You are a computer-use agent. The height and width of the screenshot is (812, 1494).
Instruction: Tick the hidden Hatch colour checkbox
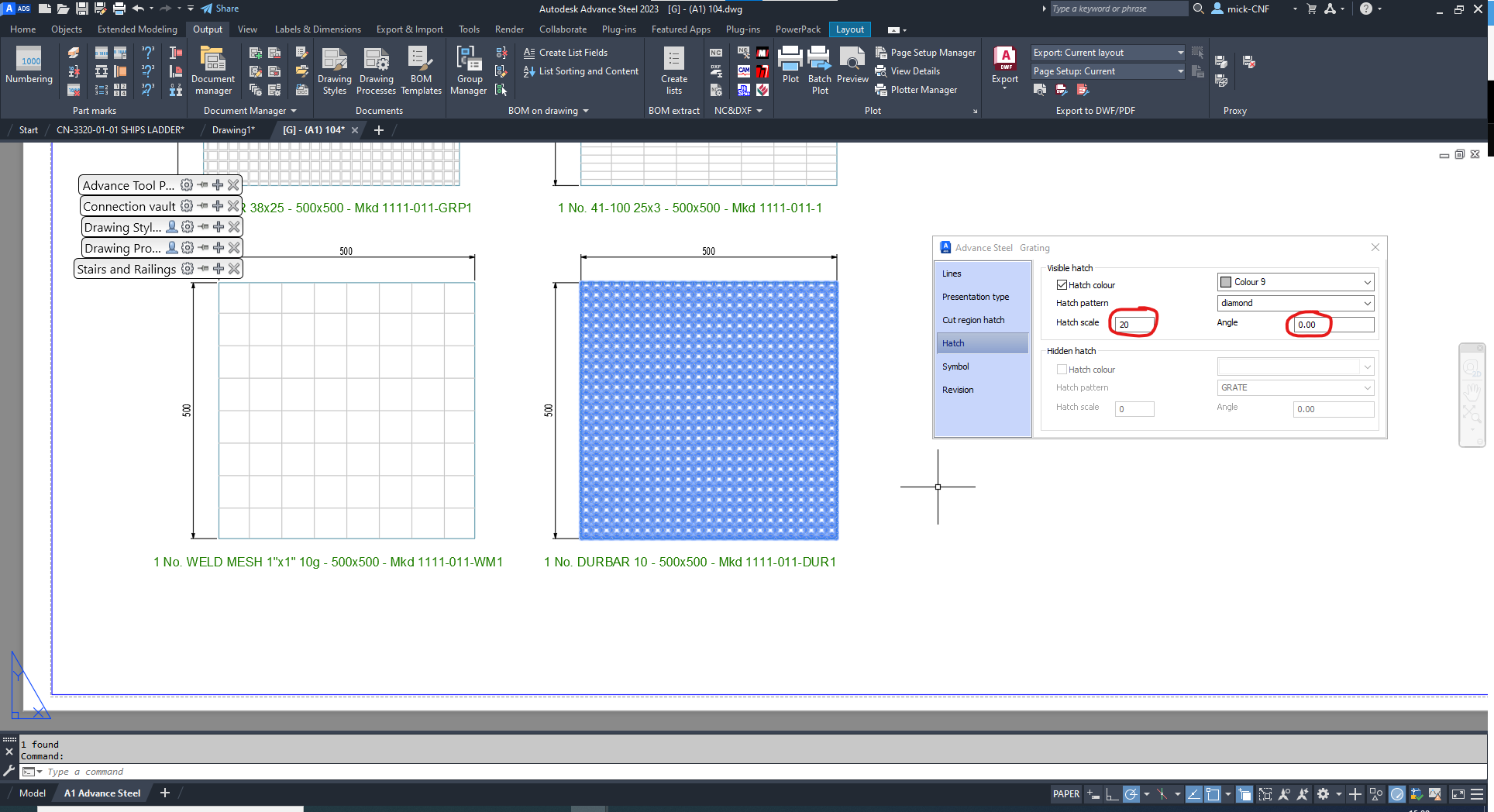[1062, 369]
